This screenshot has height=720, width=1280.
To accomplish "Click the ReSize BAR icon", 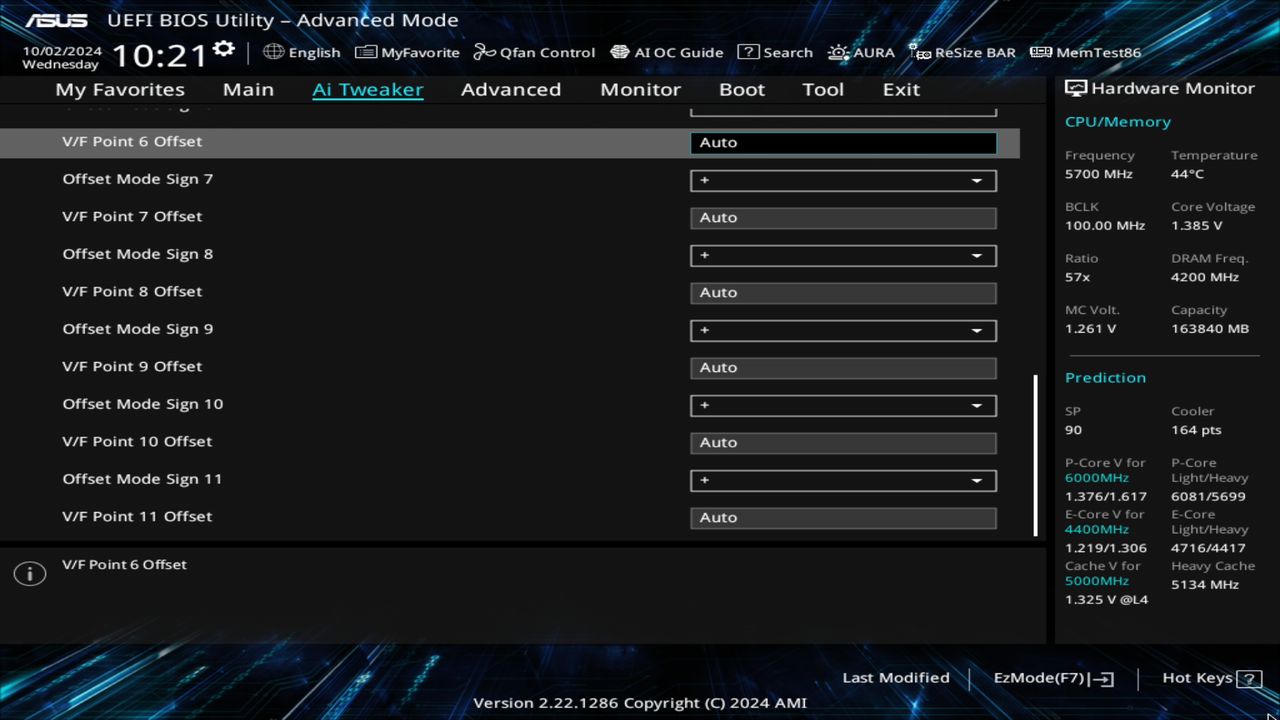I will [962, 52].
